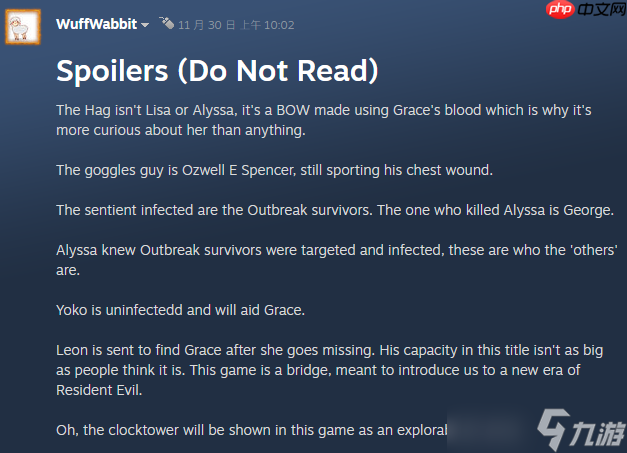The width and height of the screenshot is (627, 453).
Task: Open the "Spoilers (Do Not Read)" post title
Action: [217, 71]
